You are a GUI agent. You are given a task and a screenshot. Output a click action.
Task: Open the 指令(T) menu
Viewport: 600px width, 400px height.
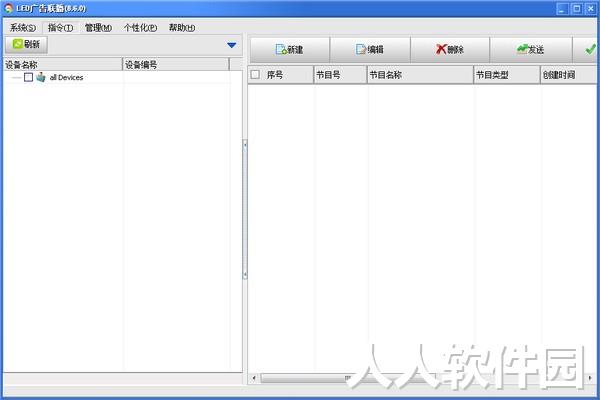[x=60, y=28]
